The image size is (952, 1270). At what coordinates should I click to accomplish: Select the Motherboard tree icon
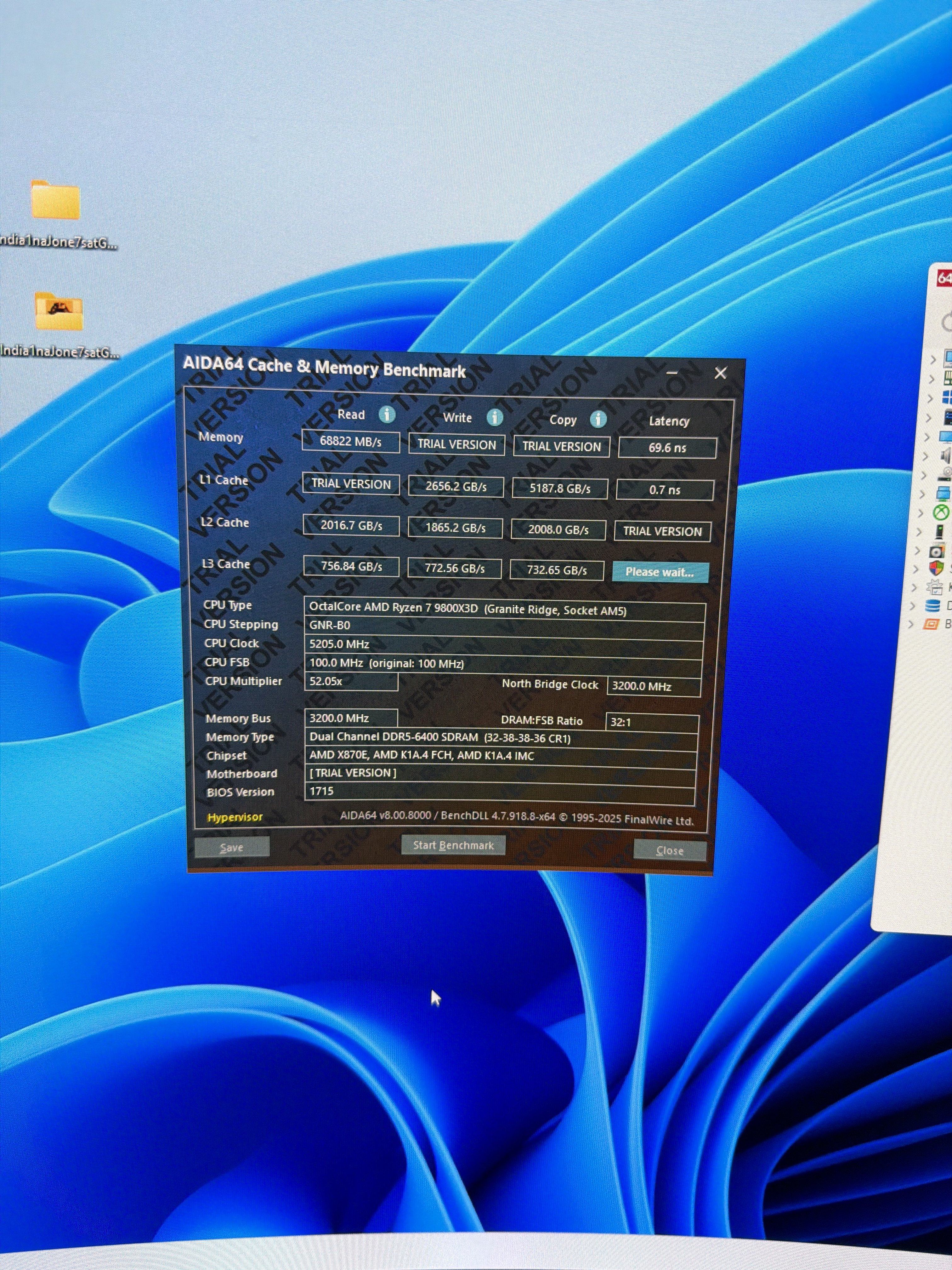tap(948, 378)
